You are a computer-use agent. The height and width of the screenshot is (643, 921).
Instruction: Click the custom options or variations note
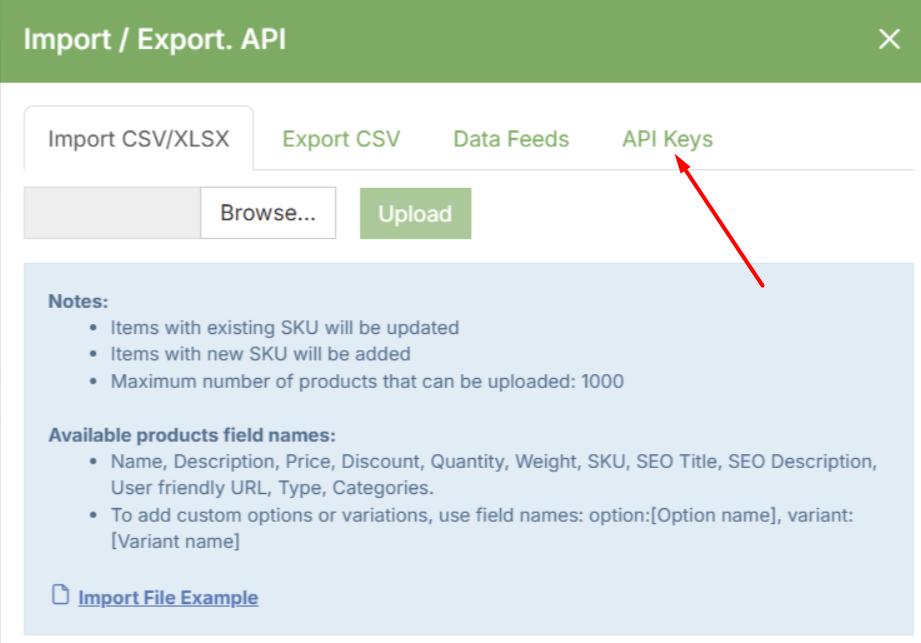[482, 528]
